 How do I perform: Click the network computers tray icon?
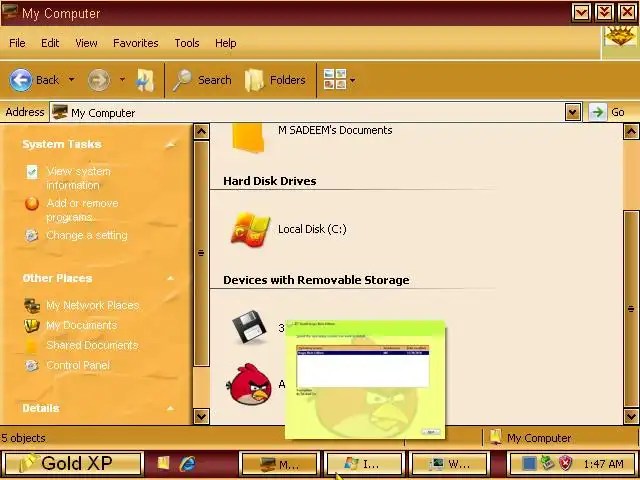coord(547,462)
